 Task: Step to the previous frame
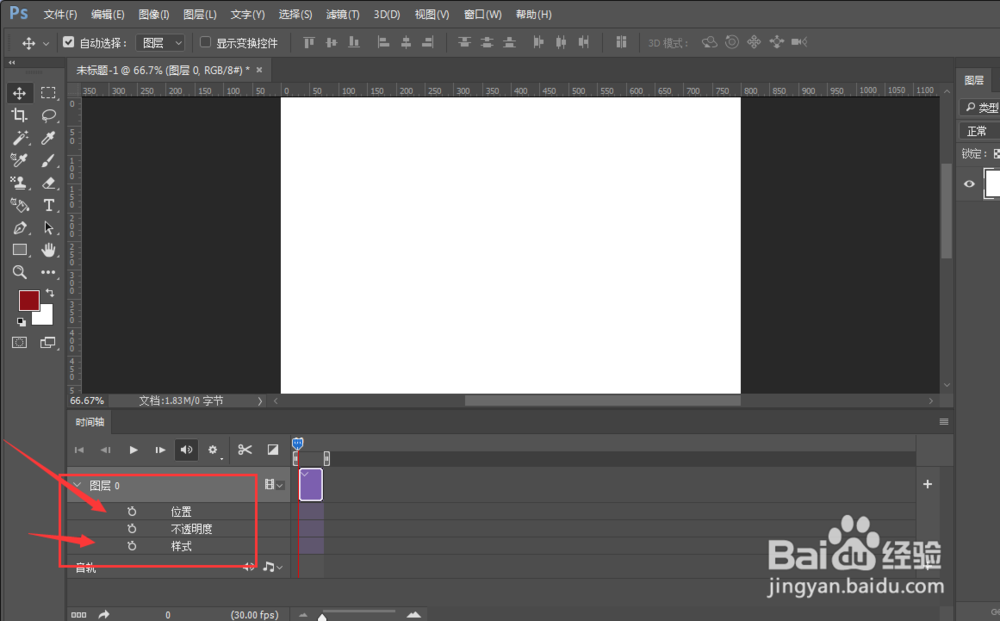[x=106, y=449]
